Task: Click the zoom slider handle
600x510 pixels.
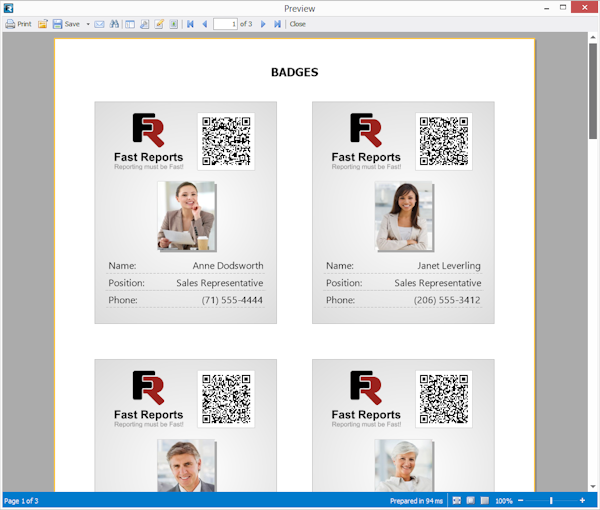Action: pos(551,500)
